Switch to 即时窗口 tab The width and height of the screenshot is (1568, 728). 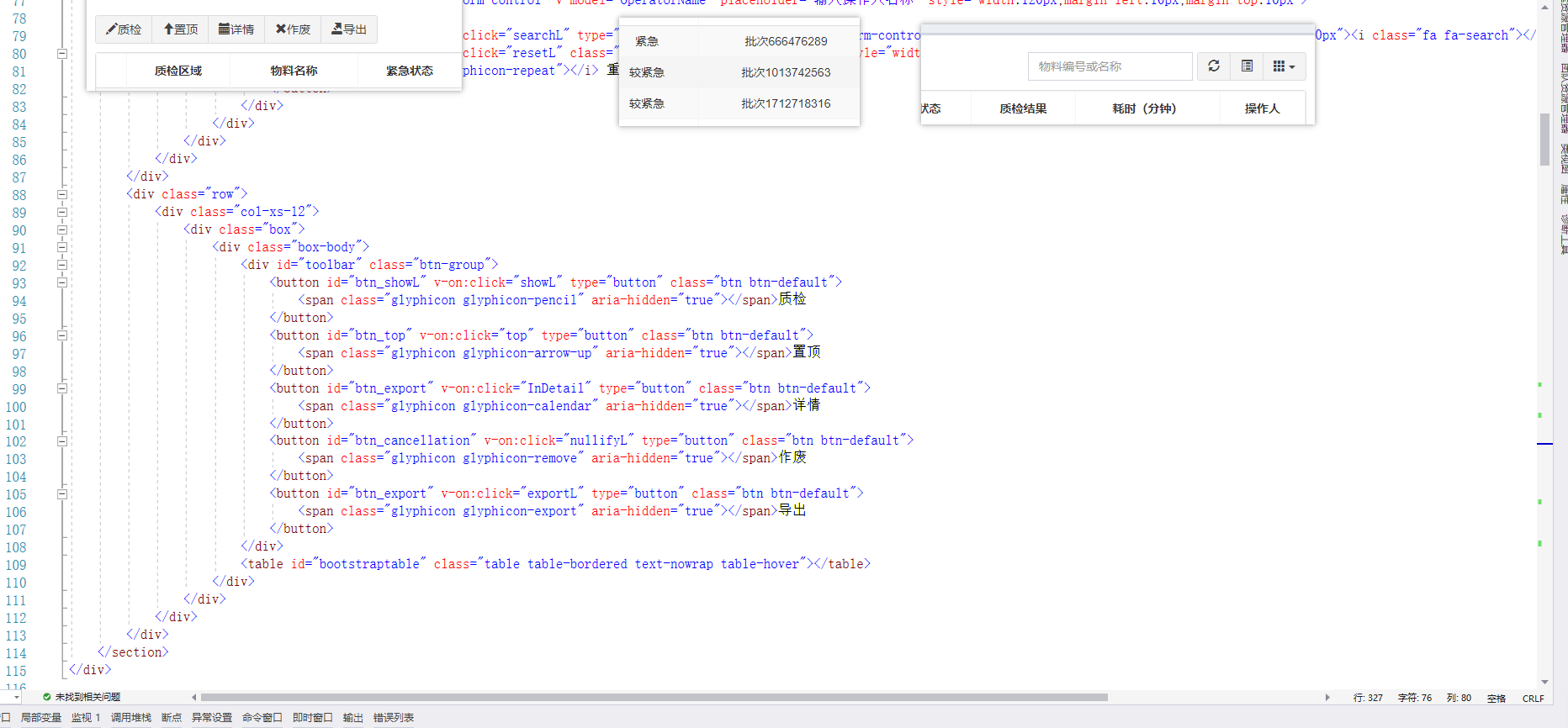(313, 718)
